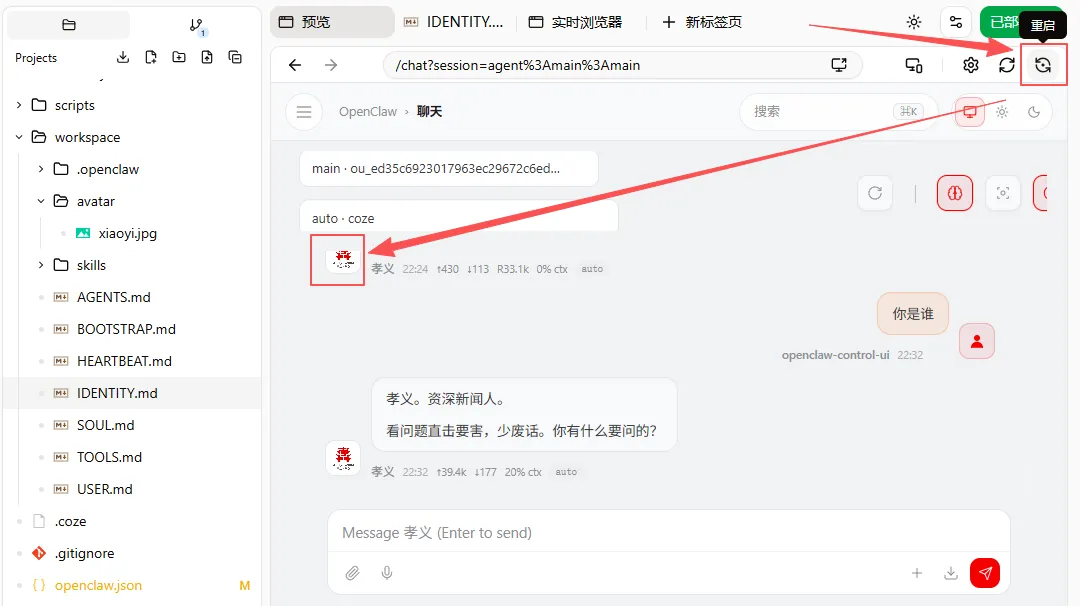Toggle responsive device view icon
Image resolution: width=1080 pixels, height=606 pixels.
click(x=914, y=65)
